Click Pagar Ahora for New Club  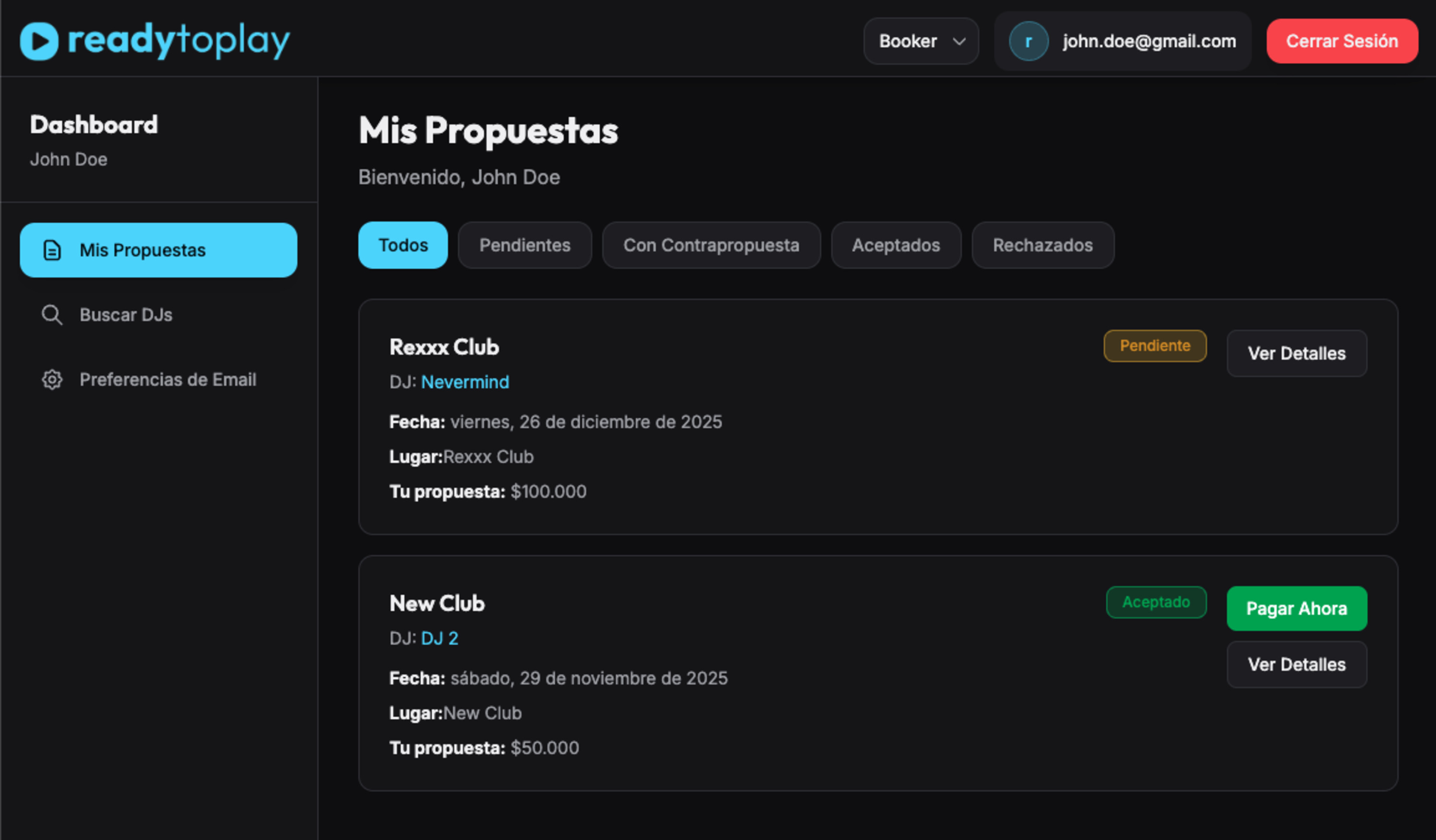1297,608
